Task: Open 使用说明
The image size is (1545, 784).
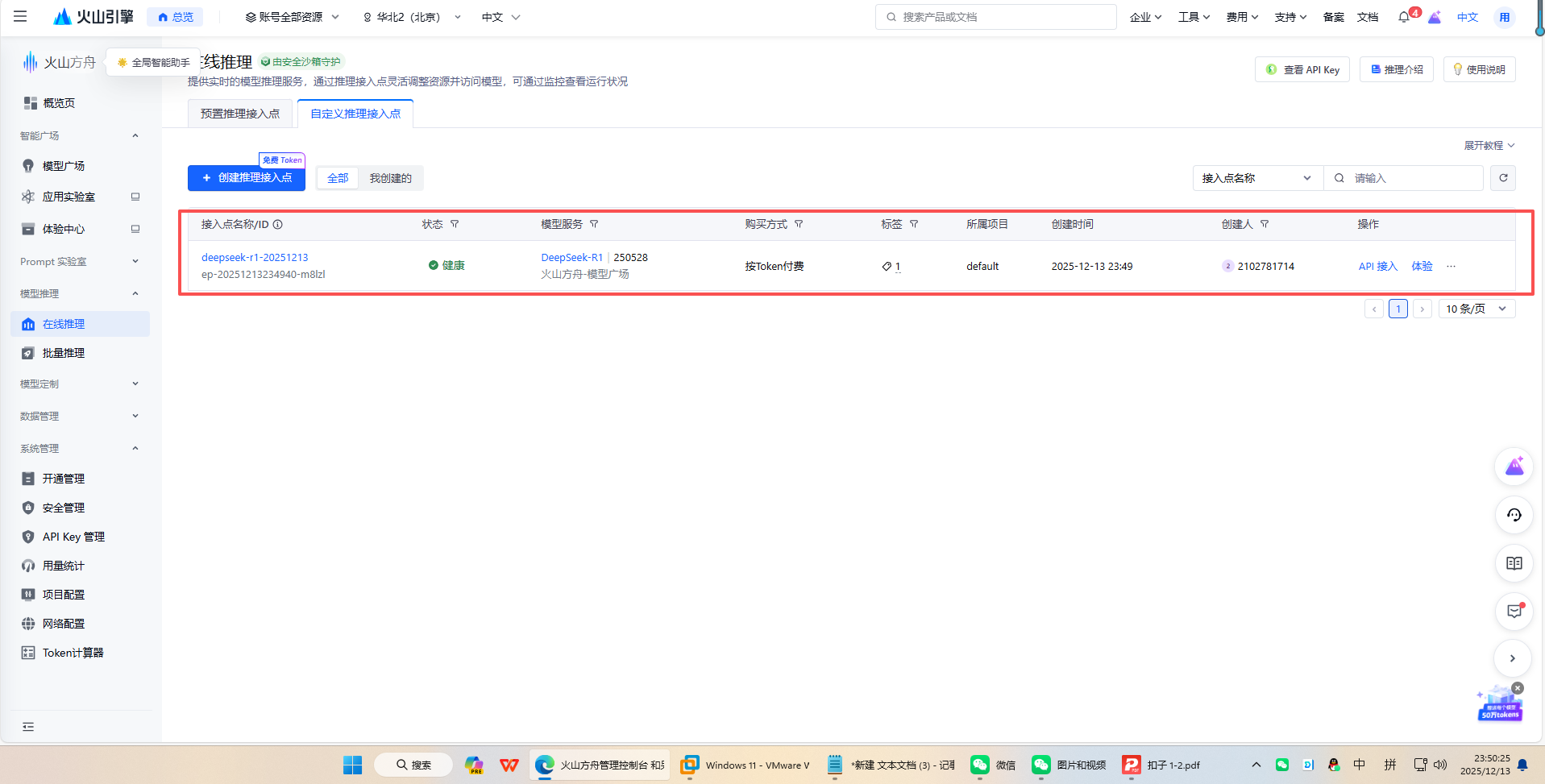Action: pos(1480,69)
